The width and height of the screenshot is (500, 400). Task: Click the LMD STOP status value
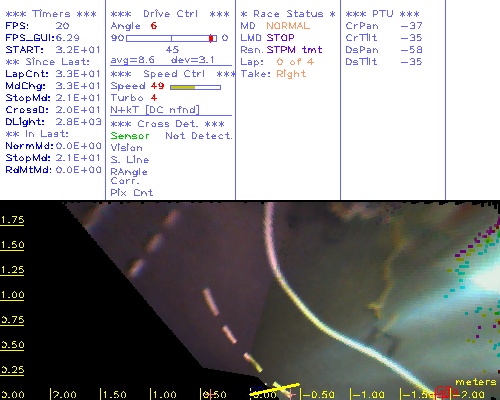click(x=280, y=38)
